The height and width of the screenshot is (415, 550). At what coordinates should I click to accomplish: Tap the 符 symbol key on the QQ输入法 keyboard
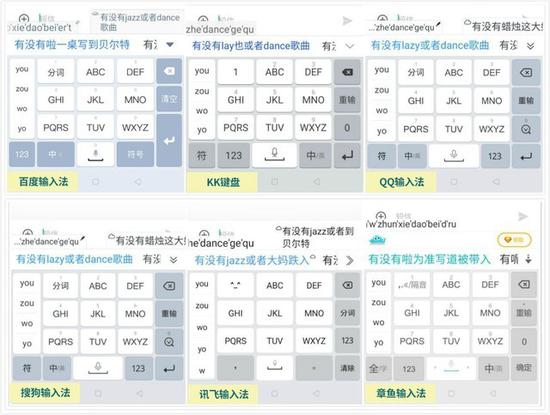tap(381, 156)
